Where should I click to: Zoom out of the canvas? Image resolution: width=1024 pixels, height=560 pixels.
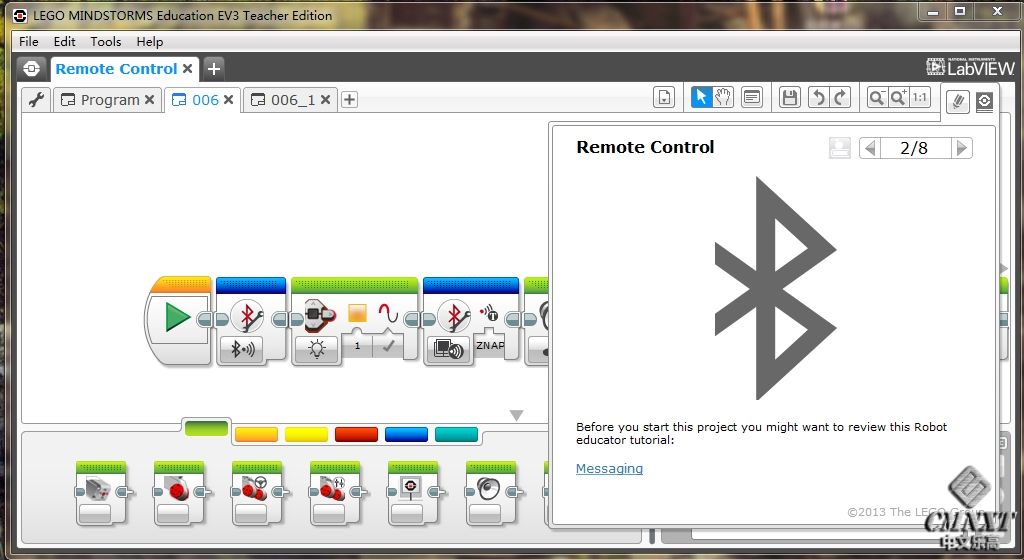[x=876, y=97]
